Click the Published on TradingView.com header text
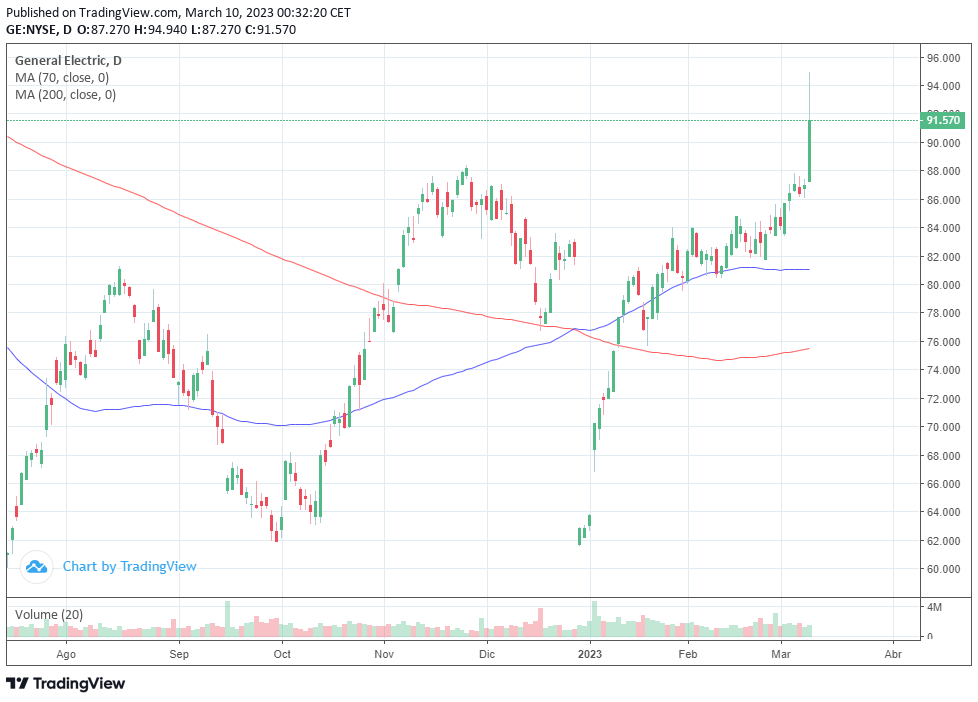978x702 pixels. 178,12
